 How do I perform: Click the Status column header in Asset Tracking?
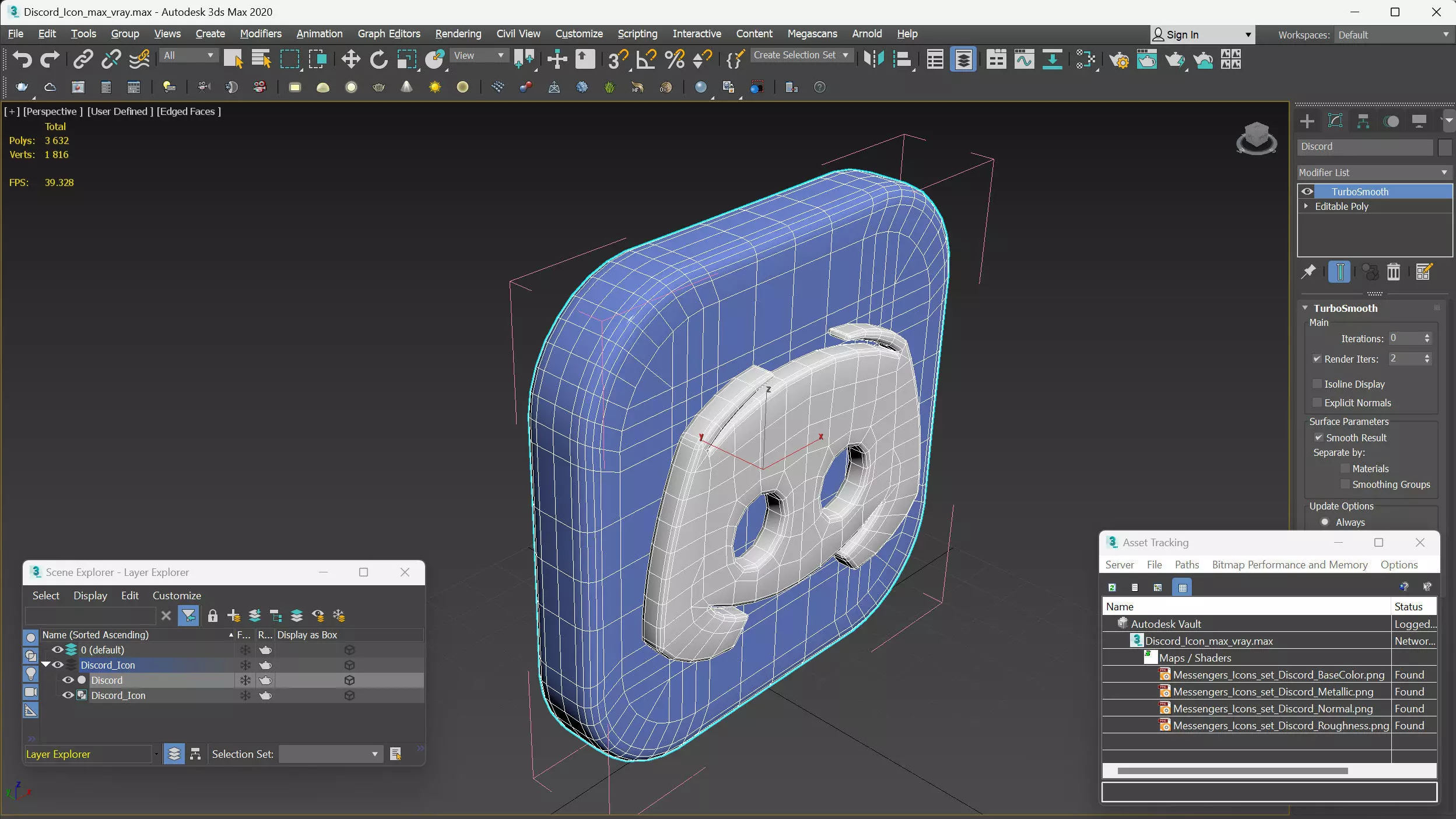(1413, 606)
